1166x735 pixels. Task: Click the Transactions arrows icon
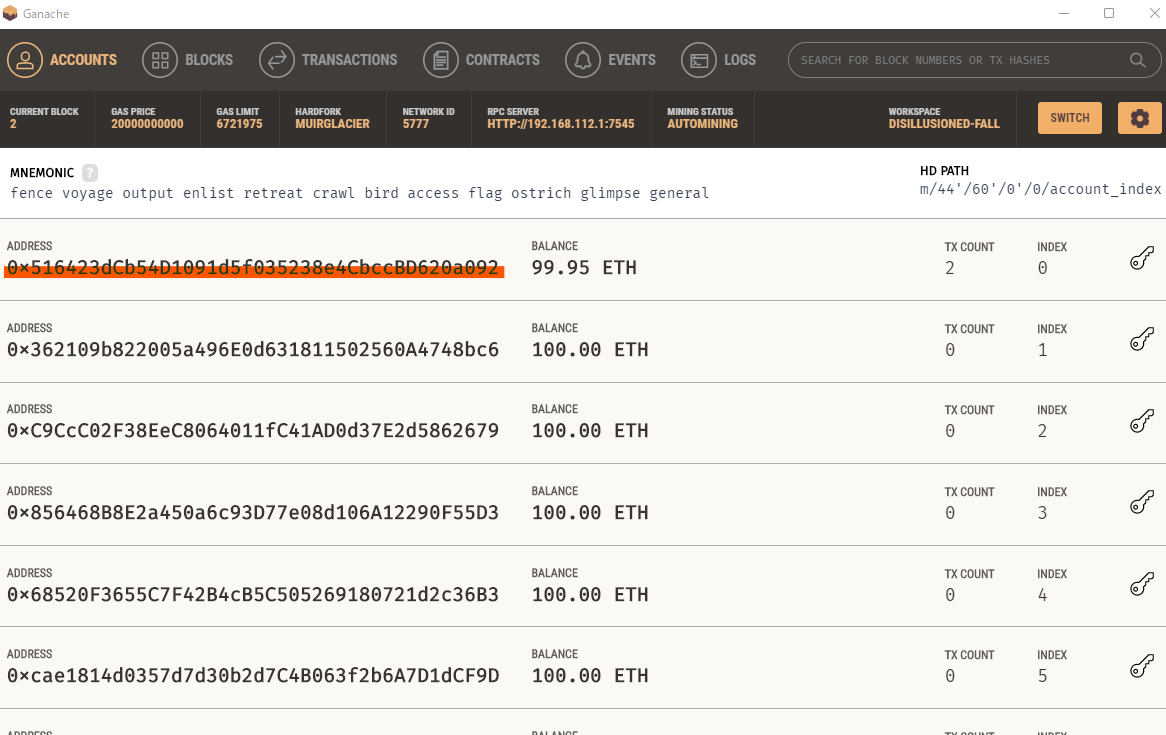click(277, 60)
